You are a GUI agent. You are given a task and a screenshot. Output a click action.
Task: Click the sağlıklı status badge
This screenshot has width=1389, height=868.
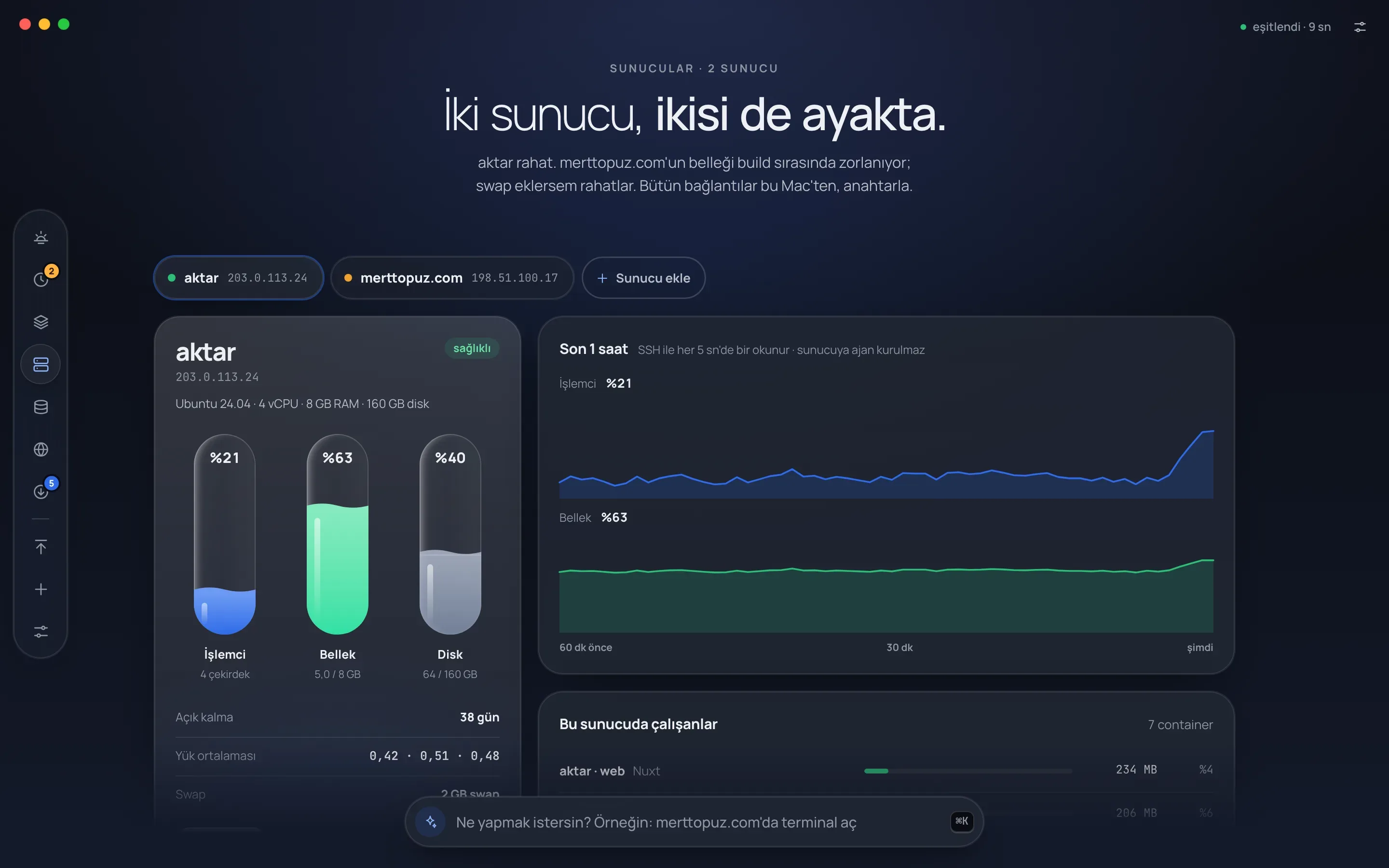click(472, 349)
